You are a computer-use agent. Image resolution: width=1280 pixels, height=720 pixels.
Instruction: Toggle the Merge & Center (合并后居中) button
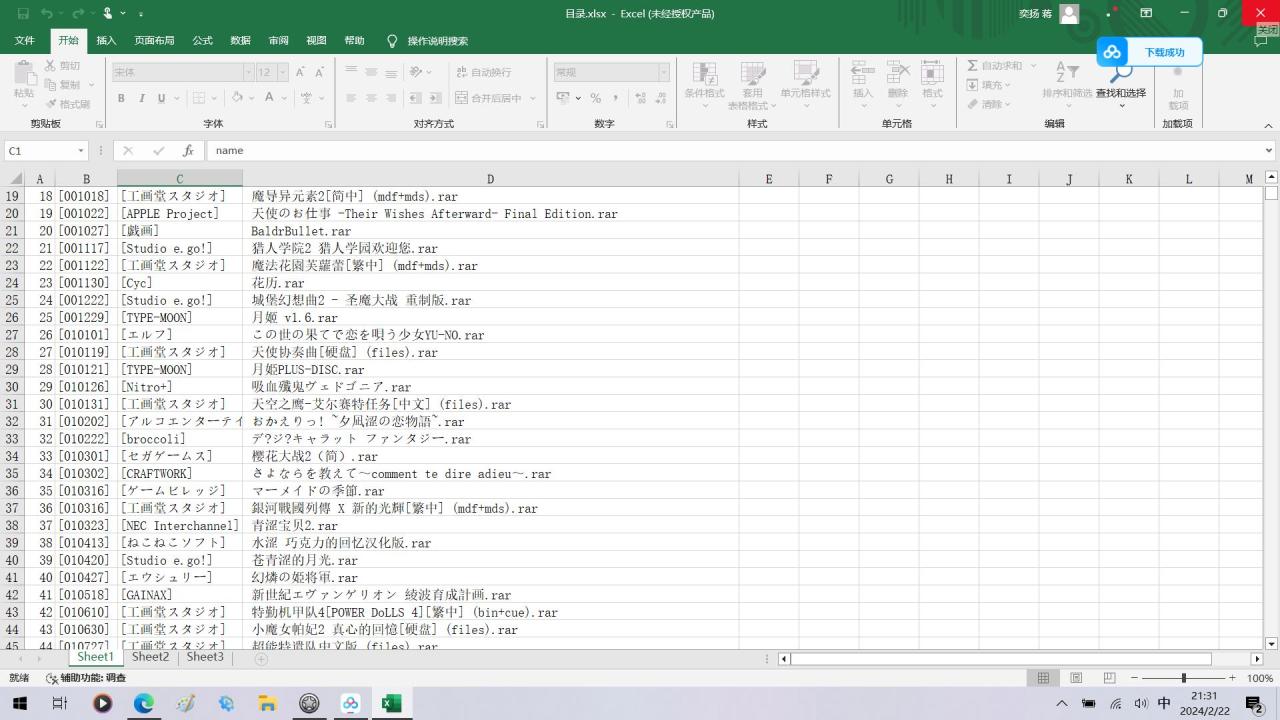489,98
